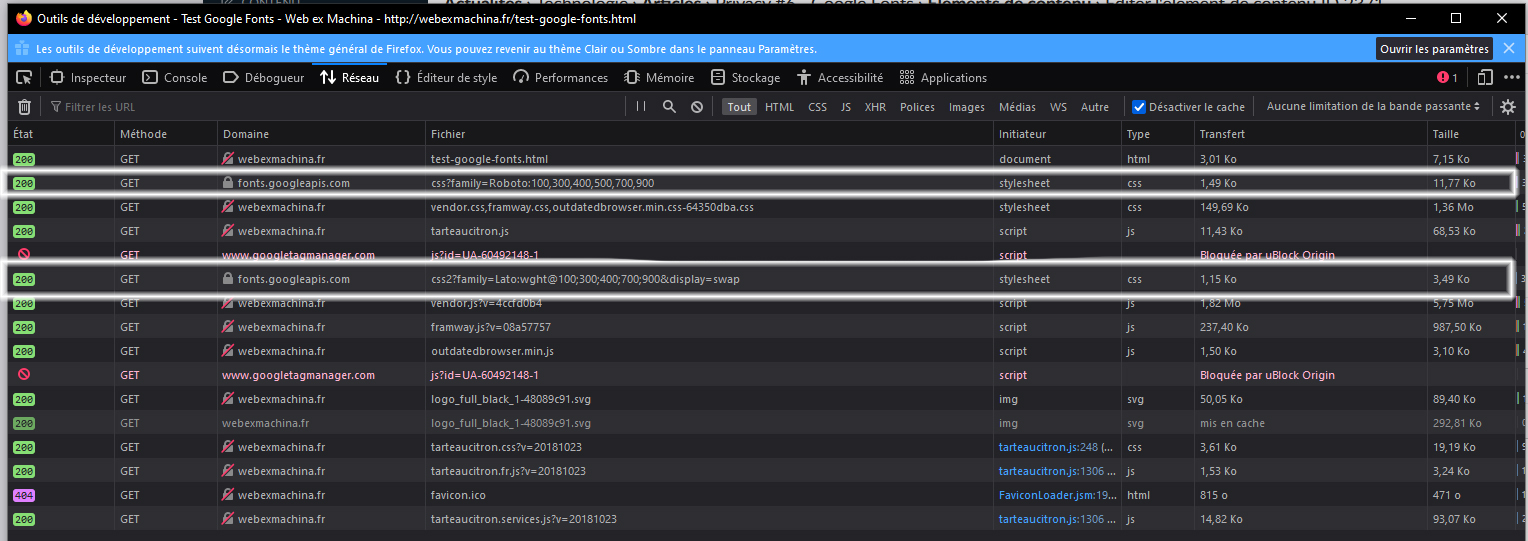Sort by Taille column header
The image size is (1528, 541).
click(1472, 134)
